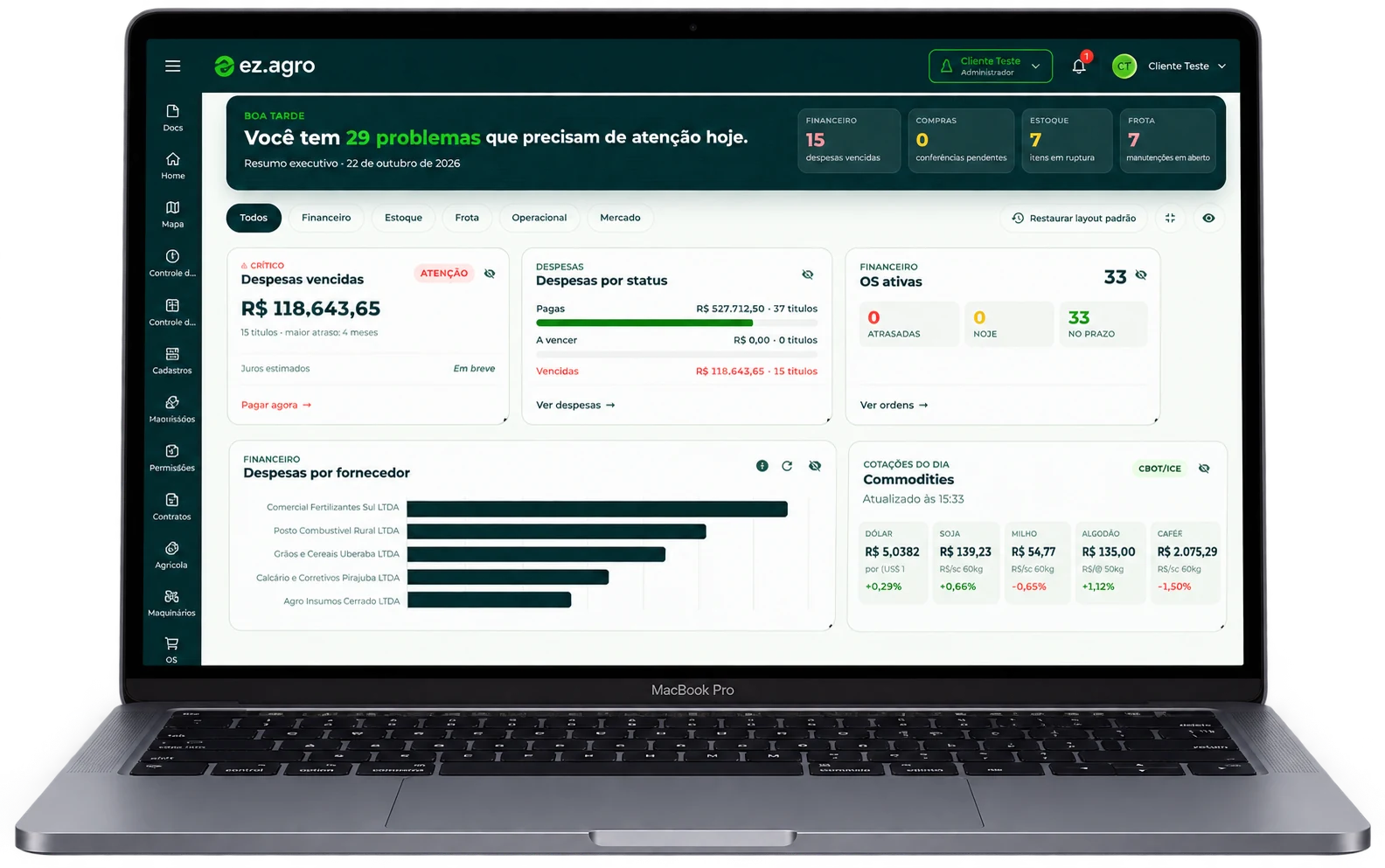Viewport: 1385px width, 868px height.
Task: Click the ez.agro logo
Action: point(265,66)
